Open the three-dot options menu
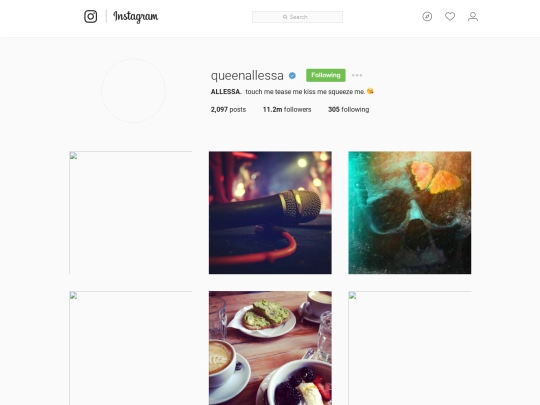 pyautogui.click(x=357, y=75)
